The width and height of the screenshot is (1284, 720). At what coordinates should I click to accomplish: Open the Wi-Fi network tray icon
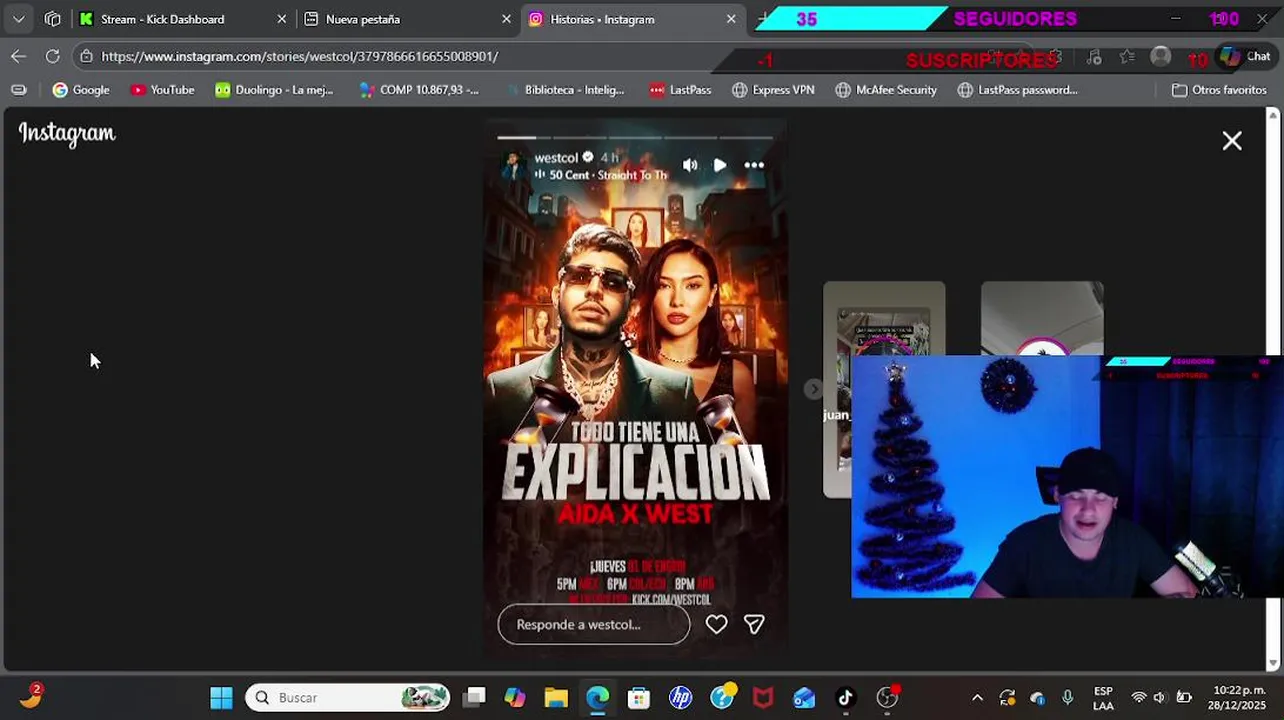pyautogui.click(x=1138, y=698)
